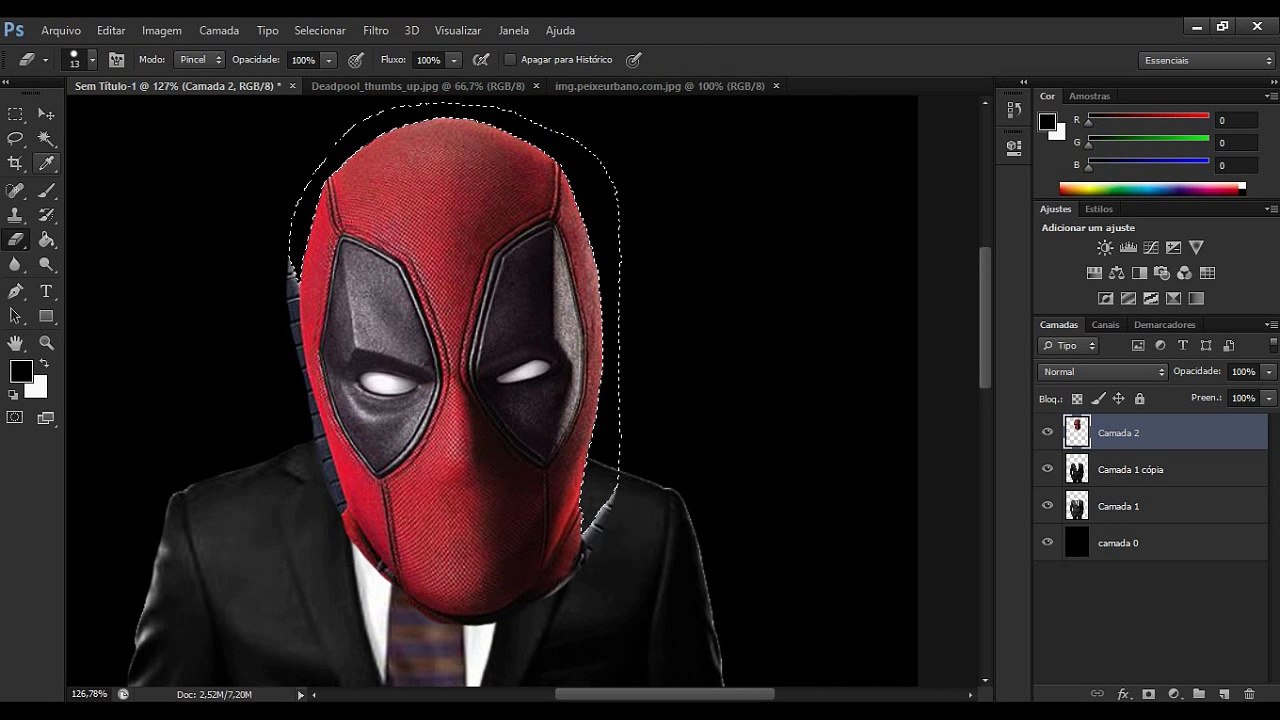1280x720 pixels.
Task: Open the Fluxo slider dropdown
Action: click(x=453, y=60)
